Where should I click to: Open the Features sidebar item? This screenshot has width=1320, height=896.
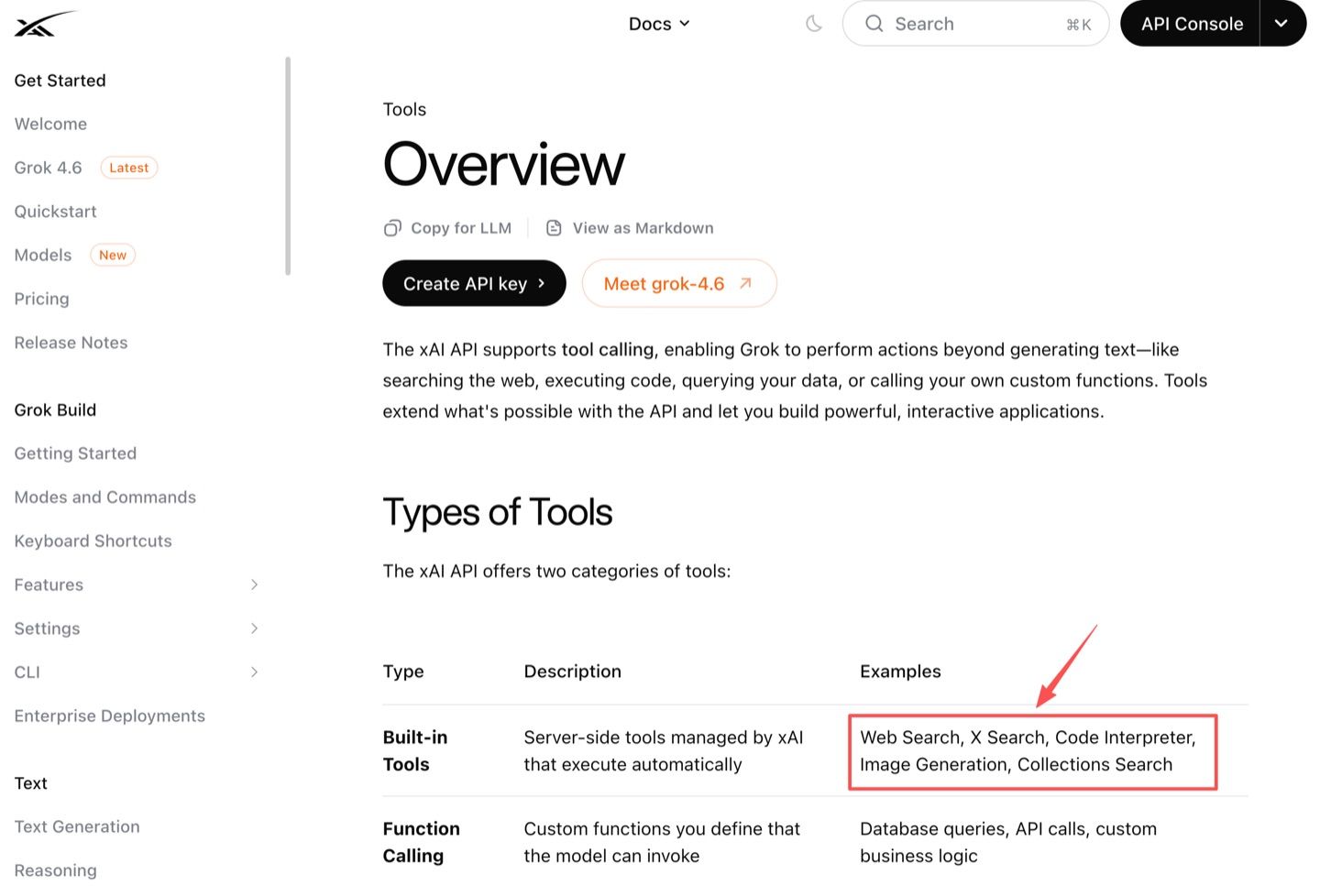point(49,585)
